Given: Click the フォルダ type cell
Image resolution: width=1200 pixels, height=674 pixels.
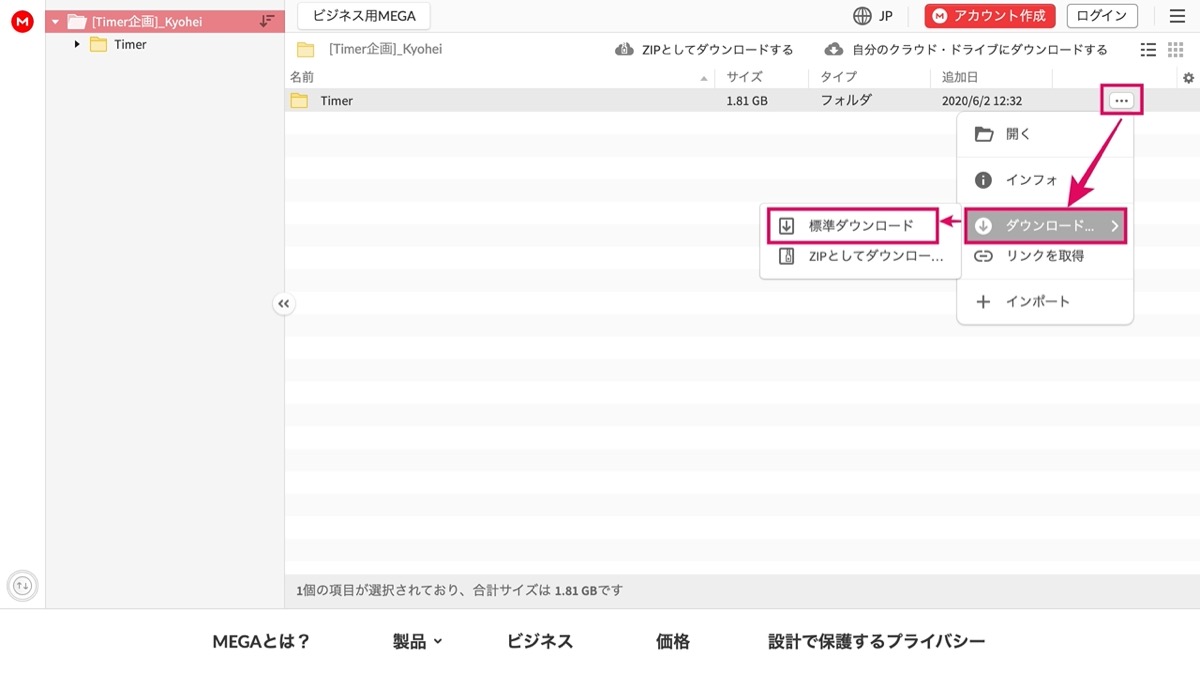Looking at the screenshot, I should coord(846,100).
